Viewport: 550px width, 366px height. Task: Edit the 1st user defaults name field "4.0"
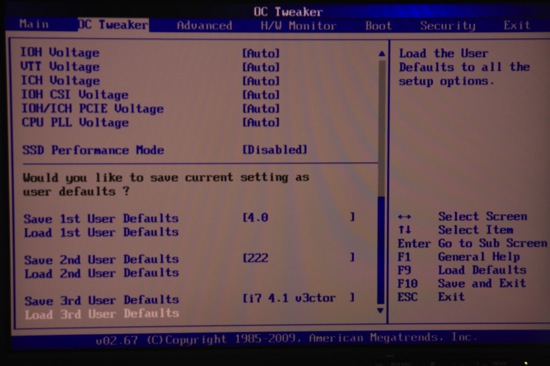coord(299,218)
